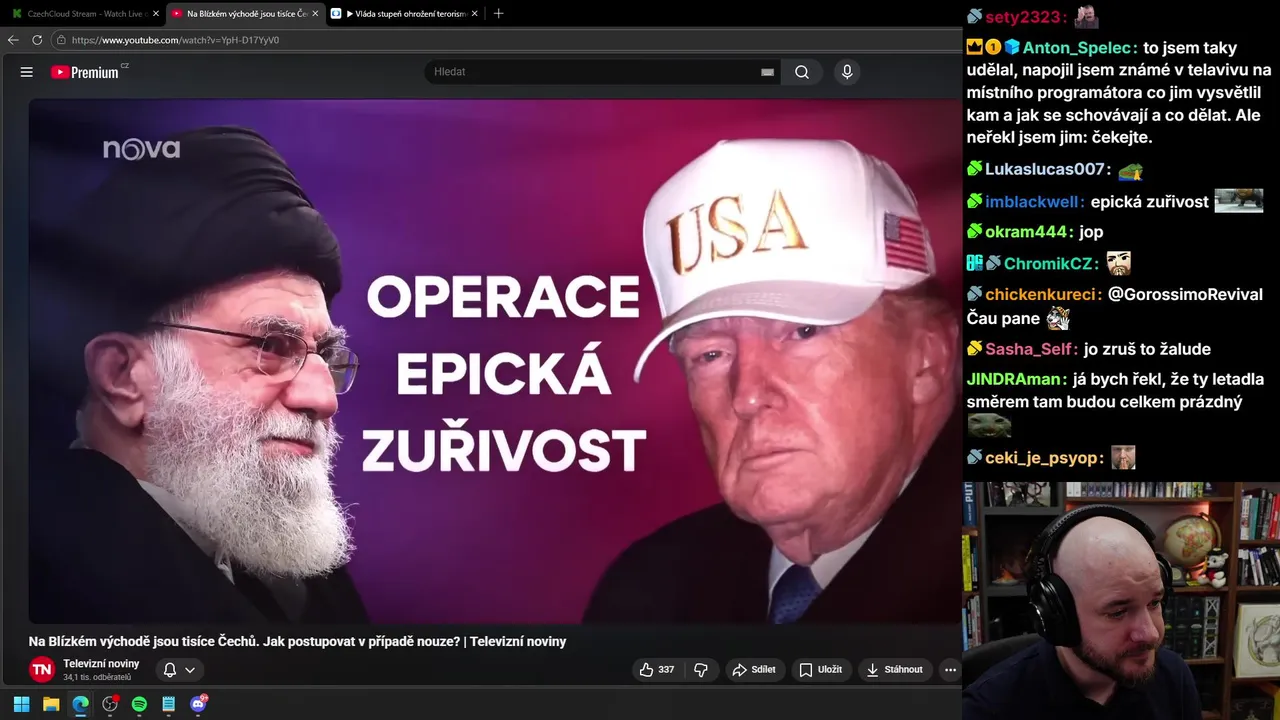Click the 34,1 tis. odběratelů text

97,677
